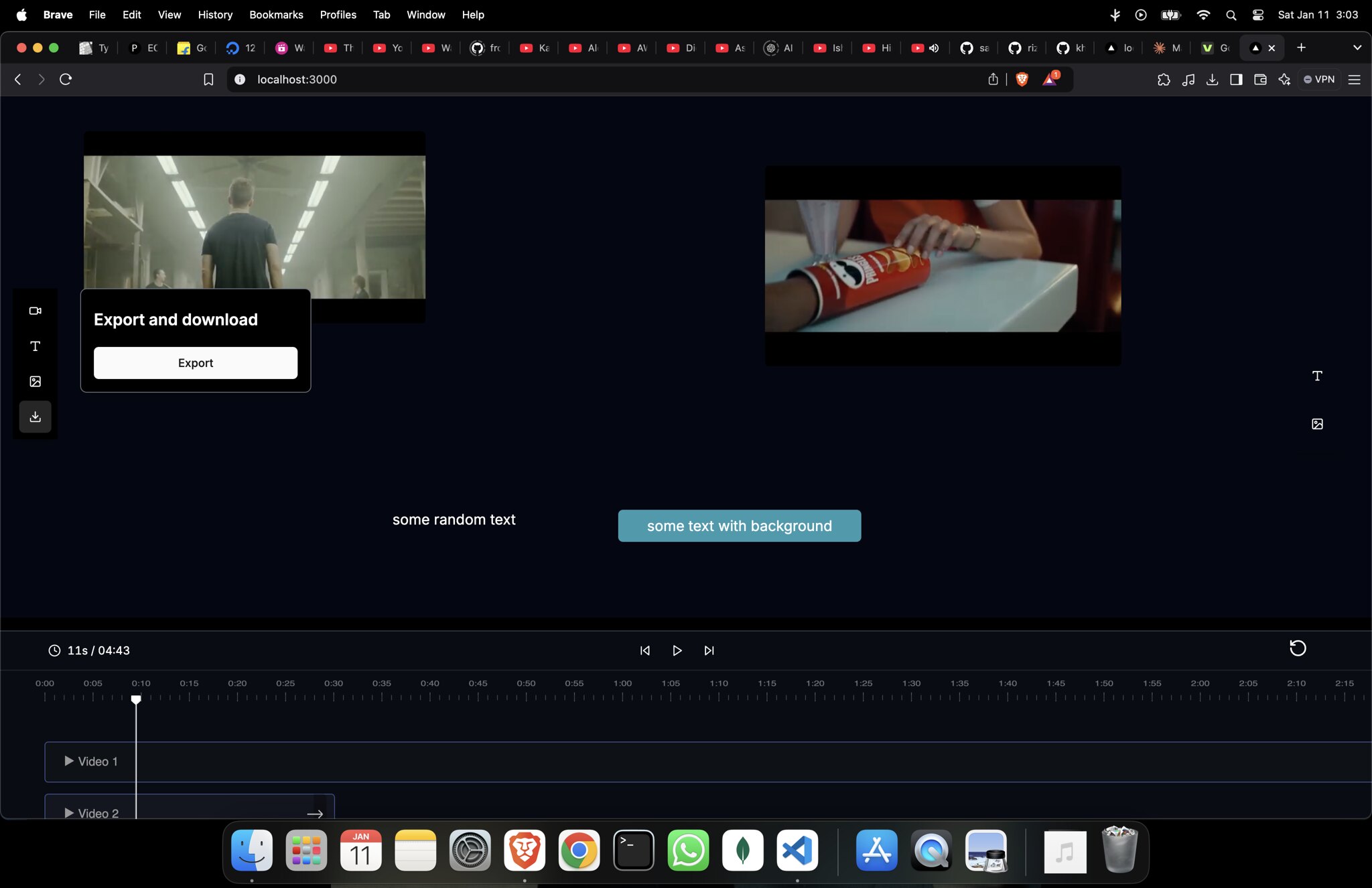1372x888 pixels.
Task: Click the text tool icon in sidebar
Action: (35, 346)
